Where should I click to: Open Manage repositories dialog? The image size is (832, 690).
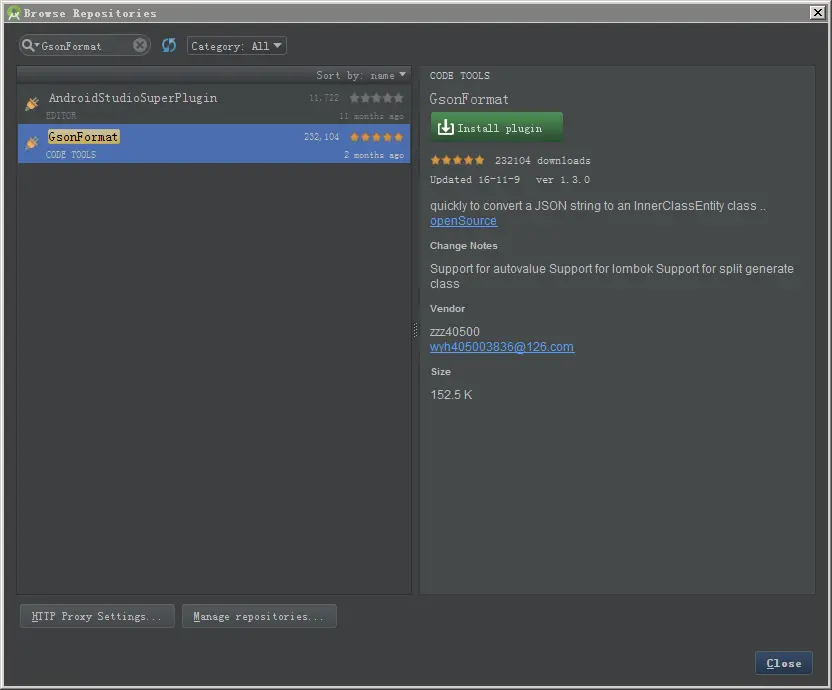click(259, 616)
